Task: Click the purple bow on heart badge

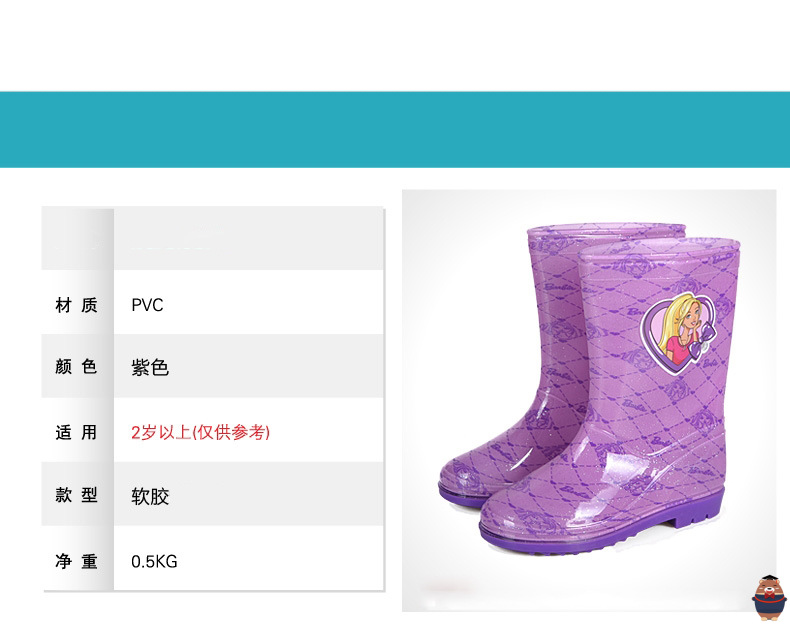Action: pyautogui.click(x=702, y=340)
